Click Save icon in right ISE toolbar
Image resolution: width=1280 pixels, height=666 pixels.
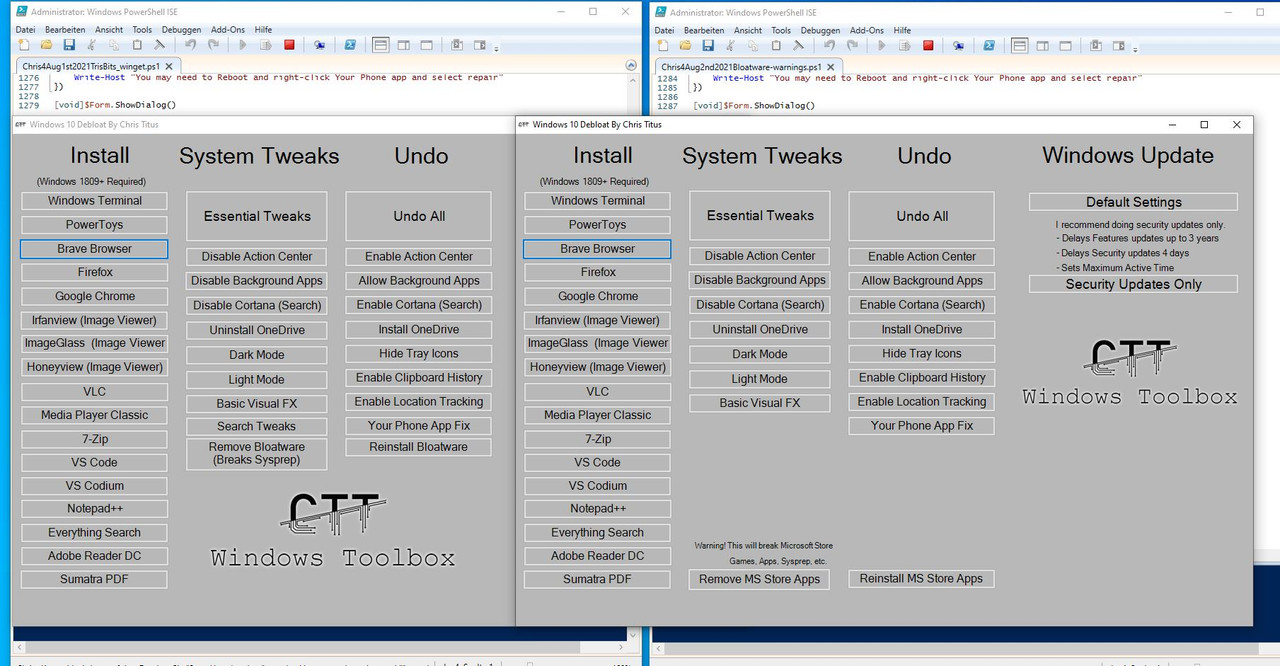click(707, 45)
